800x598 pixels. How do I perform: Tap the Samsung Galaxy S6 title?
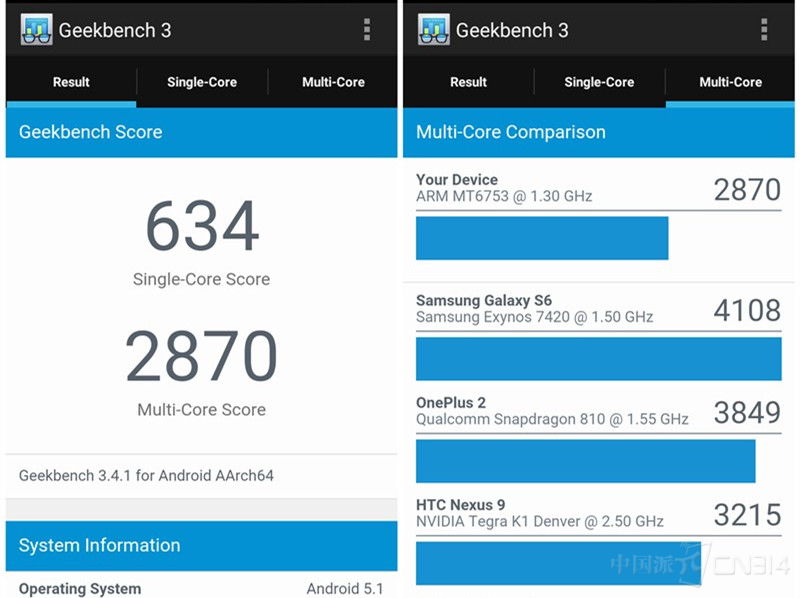[x=484, y=301]
